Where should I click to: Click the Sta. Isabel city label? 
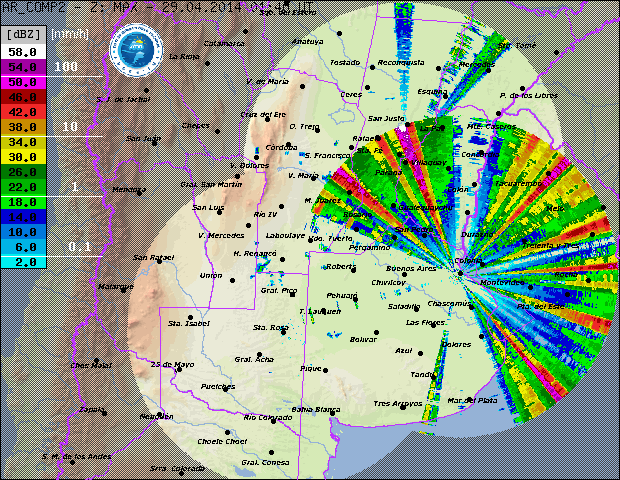[189, 323]
